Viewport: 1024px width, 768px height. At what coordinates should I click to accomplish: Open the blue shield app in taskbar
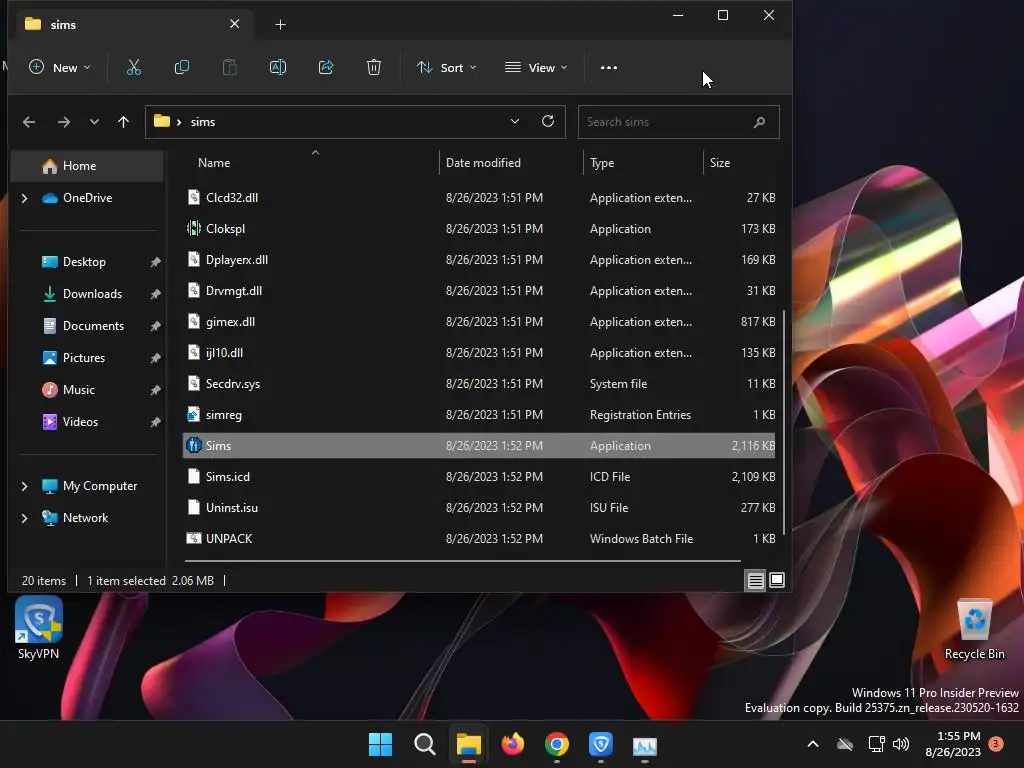(600, 744)
